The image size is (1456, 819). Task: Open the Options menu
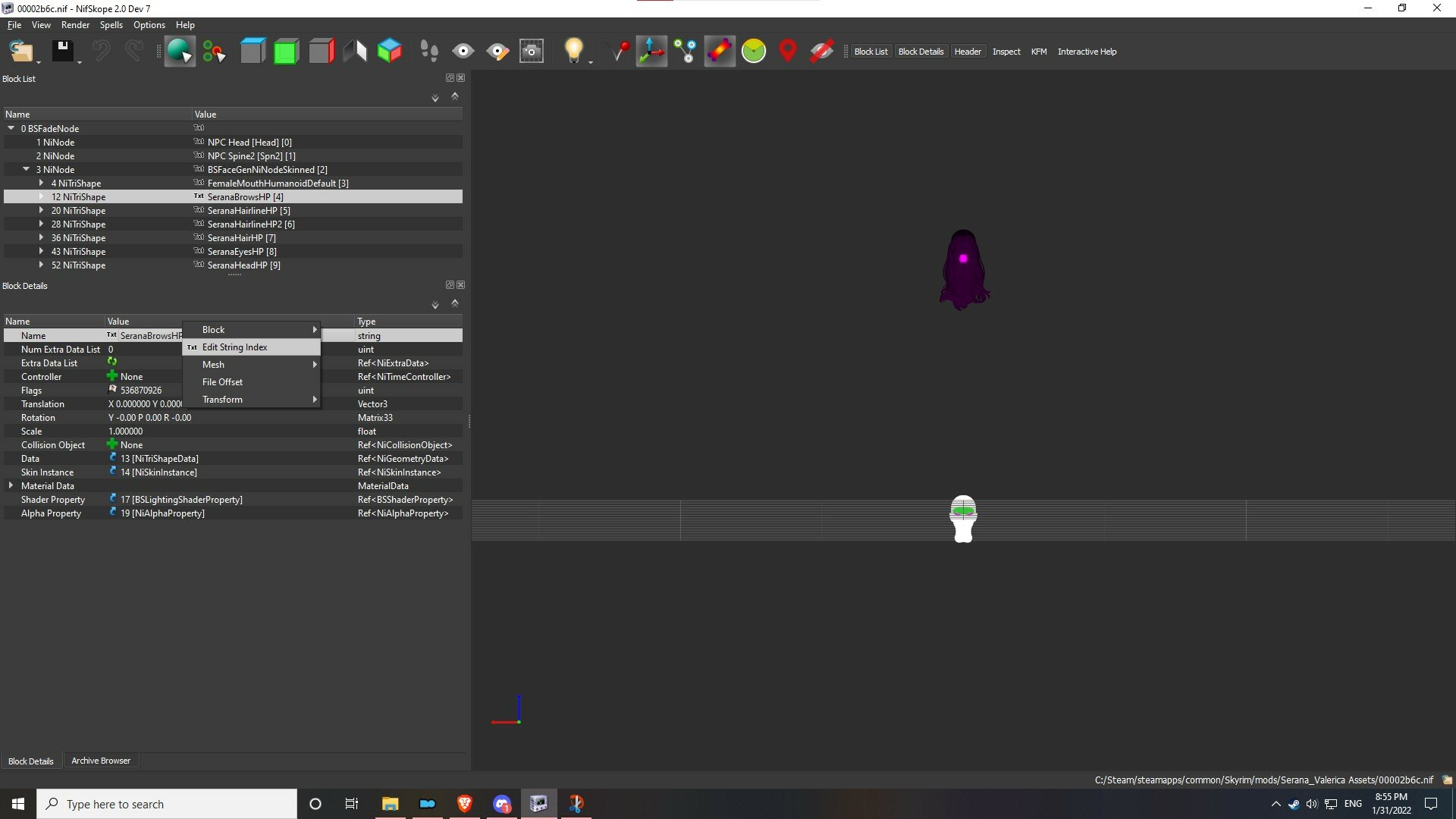point(149,25)
